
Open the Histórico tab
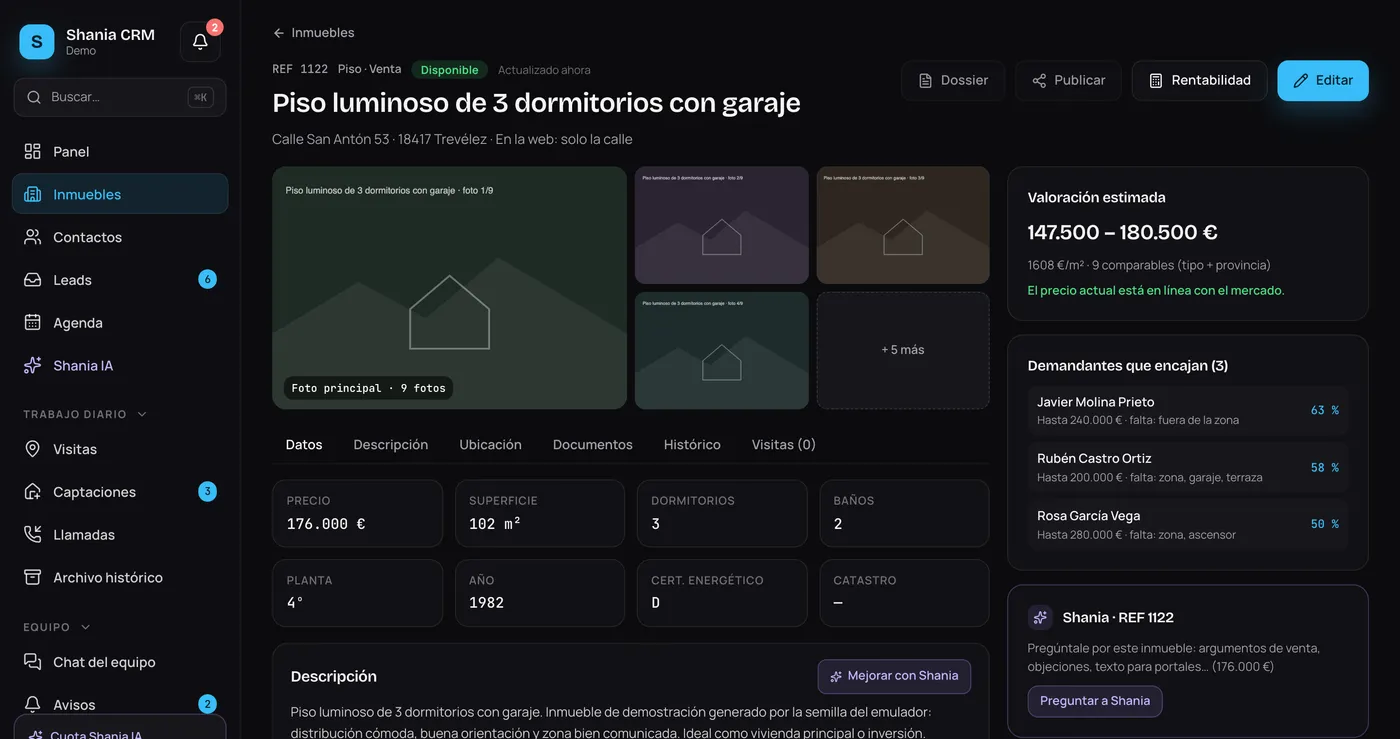(x=692, y=445)
